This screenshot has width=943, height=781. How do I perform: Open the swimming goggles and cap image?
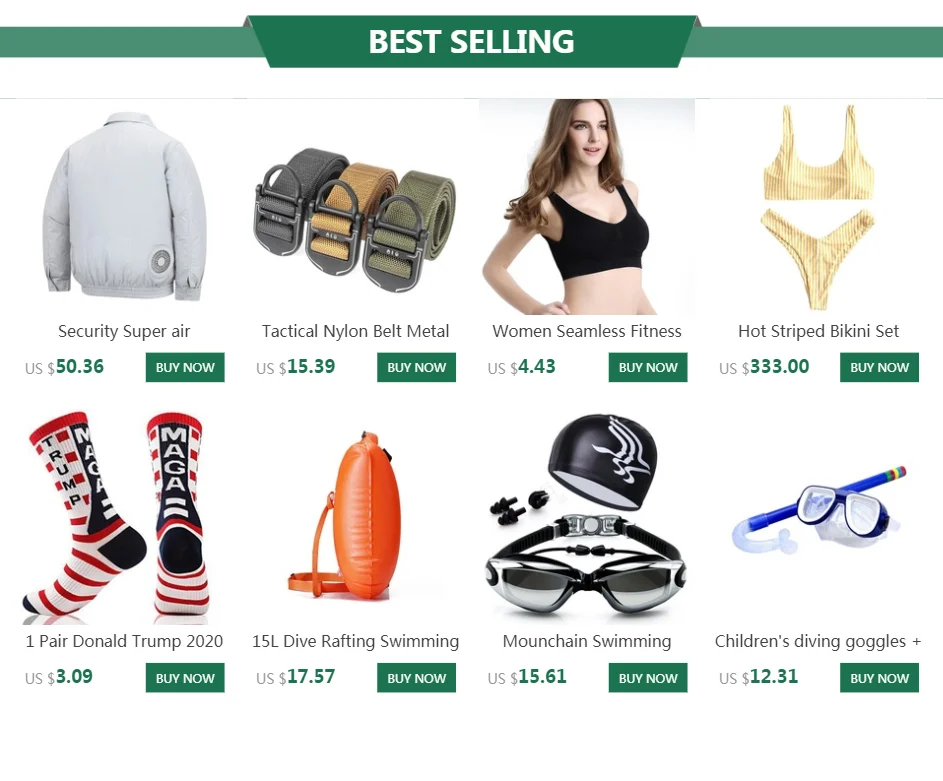coord(587,517)
